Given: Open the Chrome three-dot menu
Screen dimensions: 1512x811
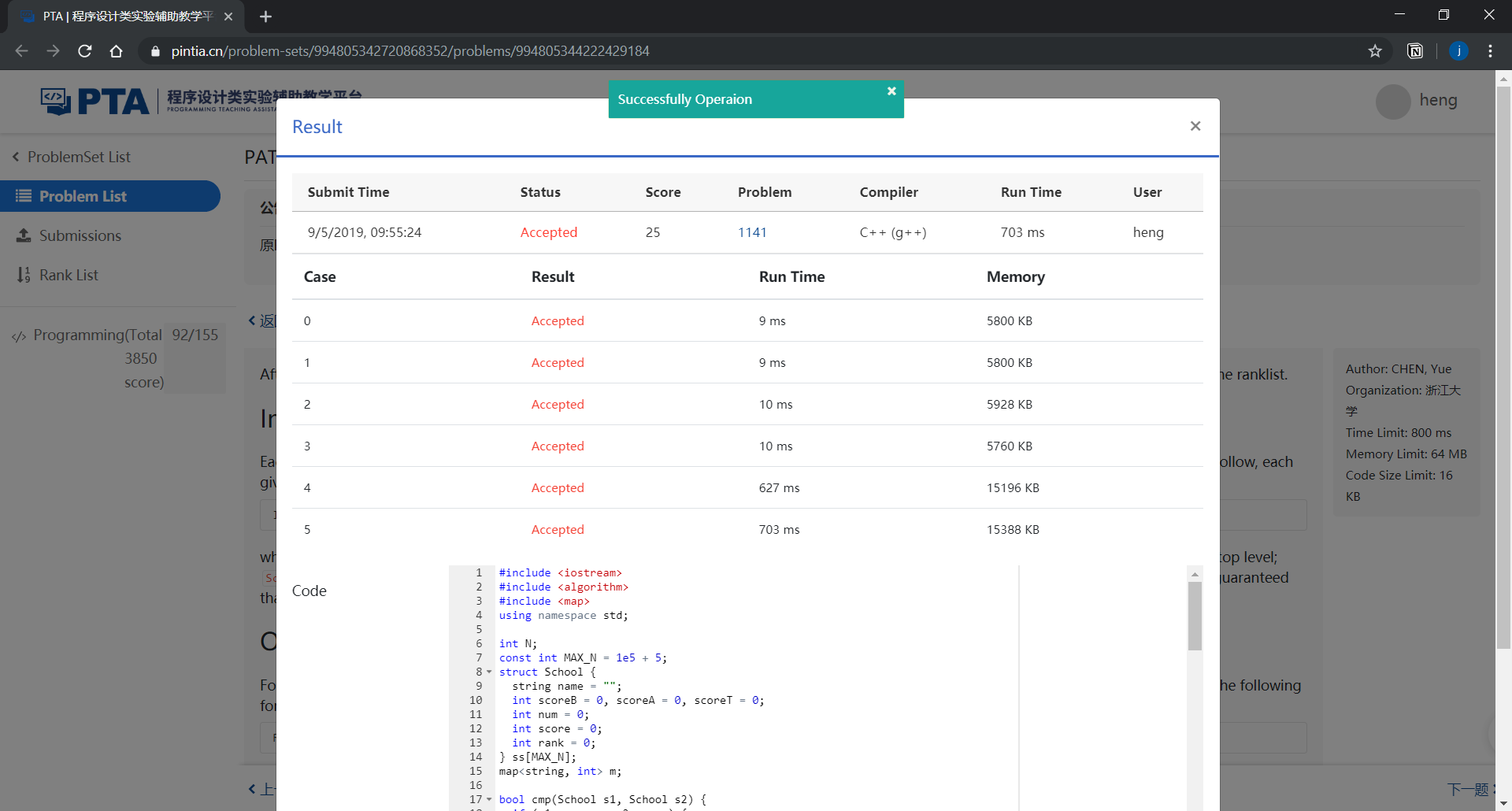Looking at the screenshot, I should click(1490, 51).
